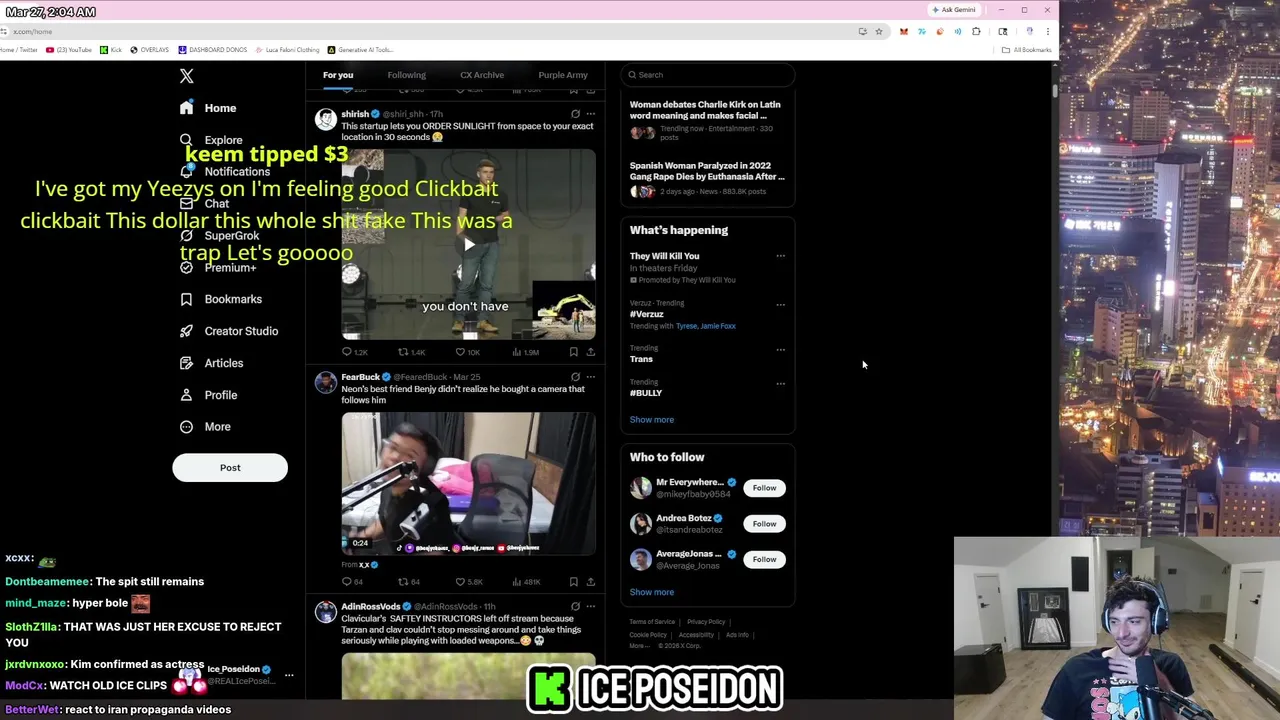This screenshot has height=720, width=1280.
Task: Open more options on AdinRossVods post
Action: [x=590, y=606]
